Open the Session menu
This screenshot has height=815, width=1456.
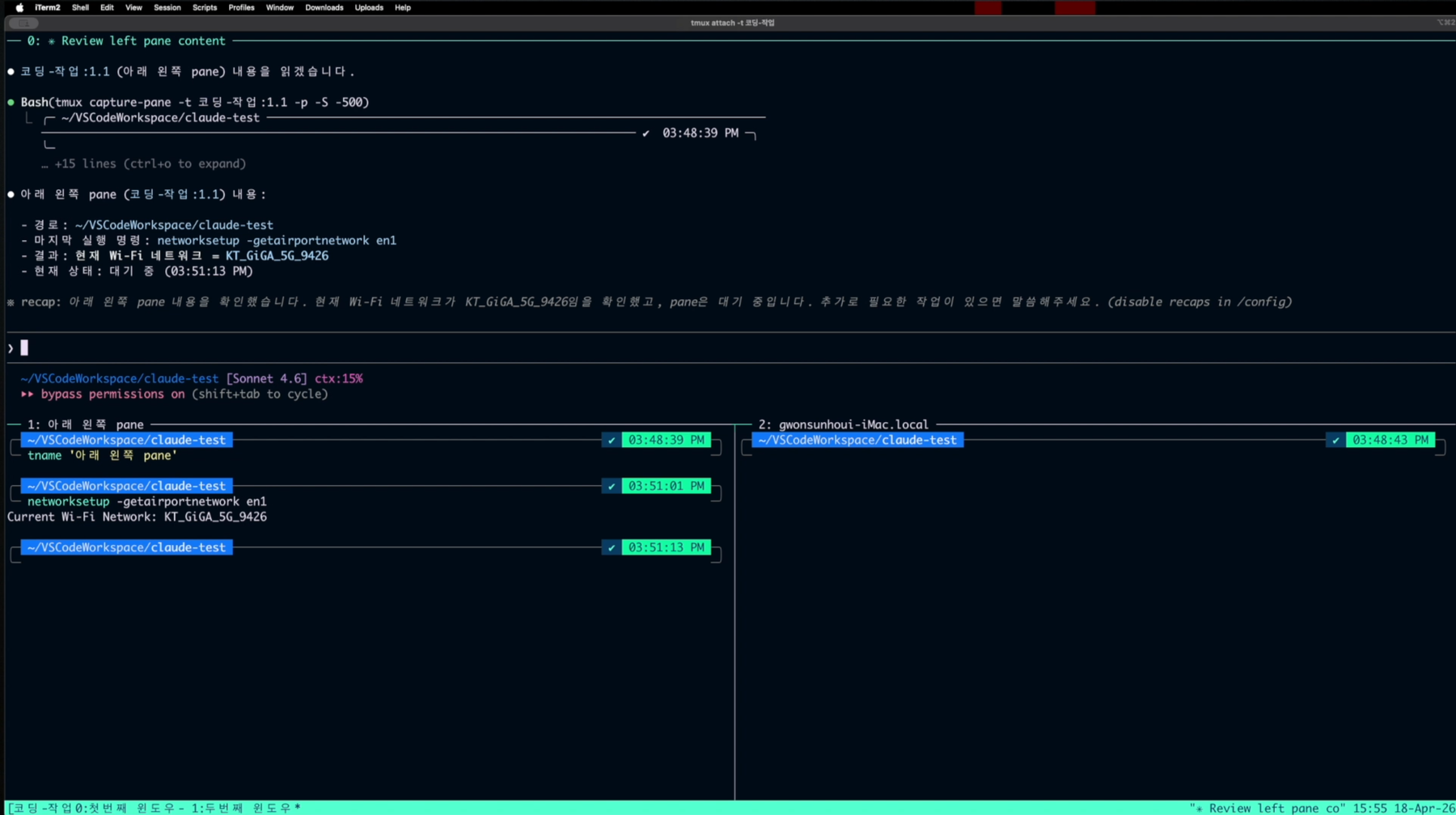[167, 7]
